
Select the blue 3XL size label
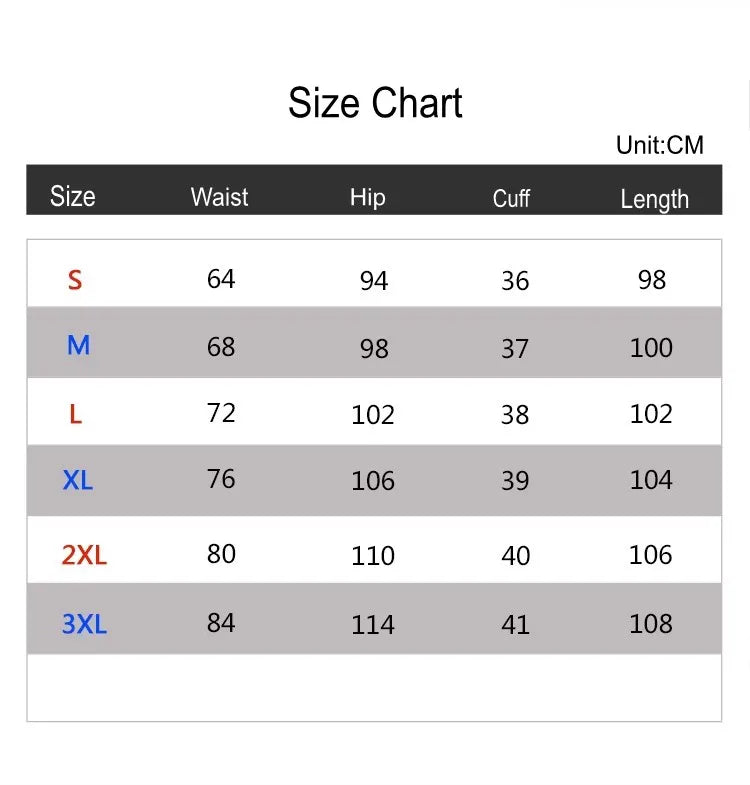pyautogui.click(x=84, y=625)
